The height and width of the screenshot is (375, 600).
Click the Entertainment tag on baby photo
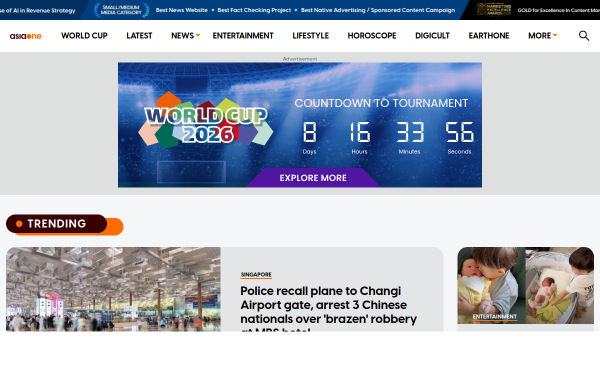[x=495, y=316]
